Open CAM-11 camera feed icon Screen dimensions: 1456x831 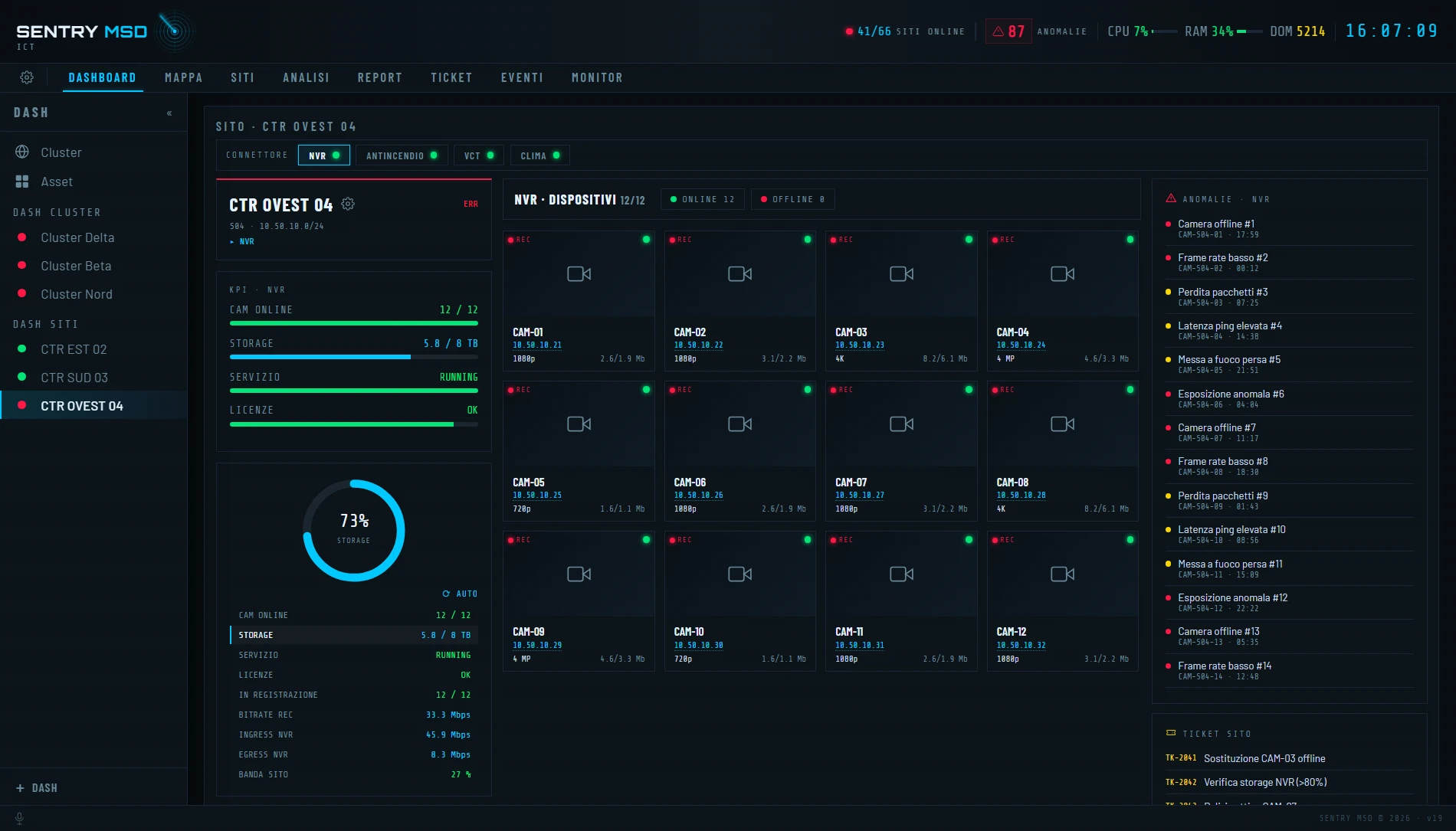[x=901, y=574]
